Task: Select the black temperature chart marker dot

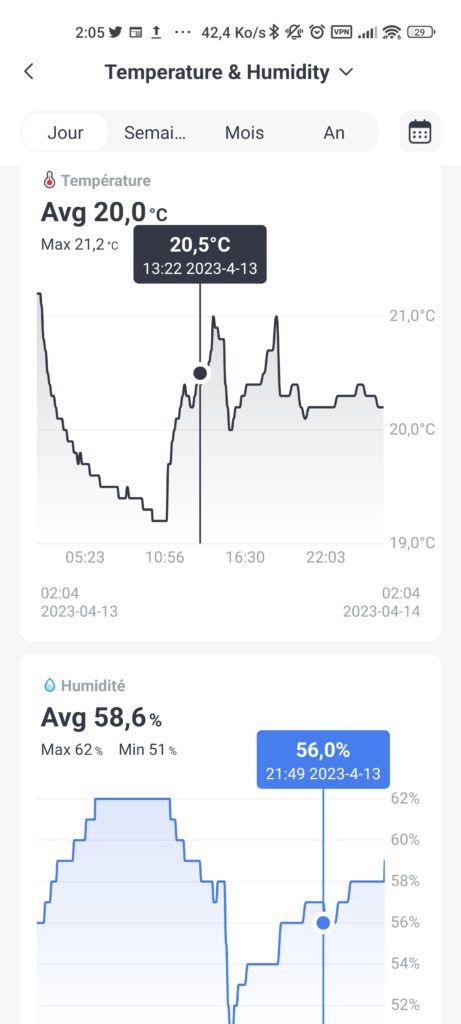Action: (200, 374)
